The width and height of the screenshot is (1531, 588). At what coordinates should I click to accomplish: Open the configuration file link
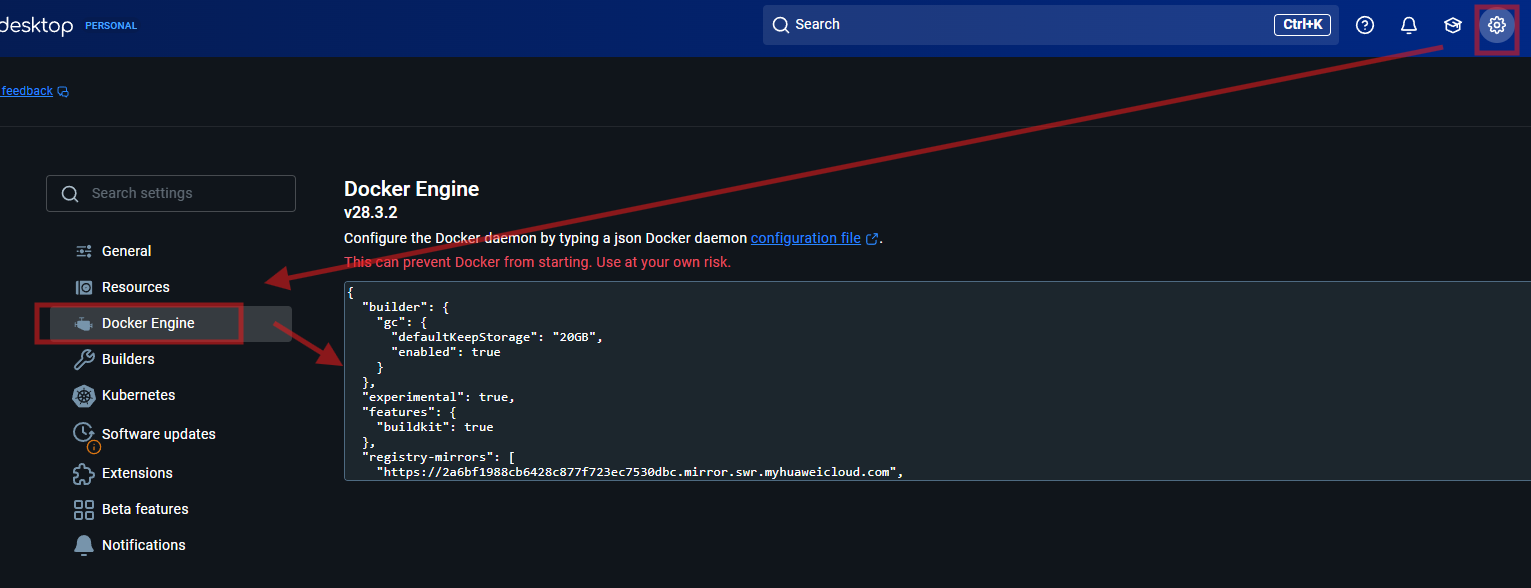(806, 238)
